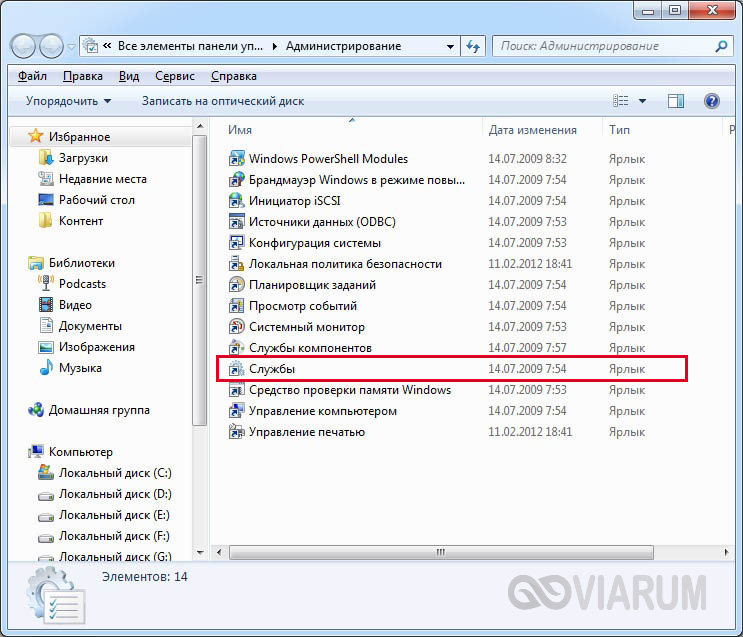Open the Правка menu
743x637 pixels.
(x=83, y=76)
